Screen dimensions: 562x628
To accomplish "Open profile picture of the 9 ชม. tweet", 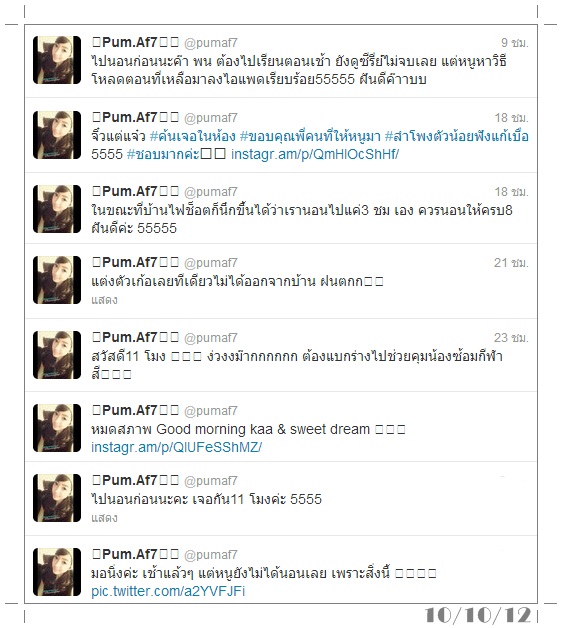I will tap(57, 60).
